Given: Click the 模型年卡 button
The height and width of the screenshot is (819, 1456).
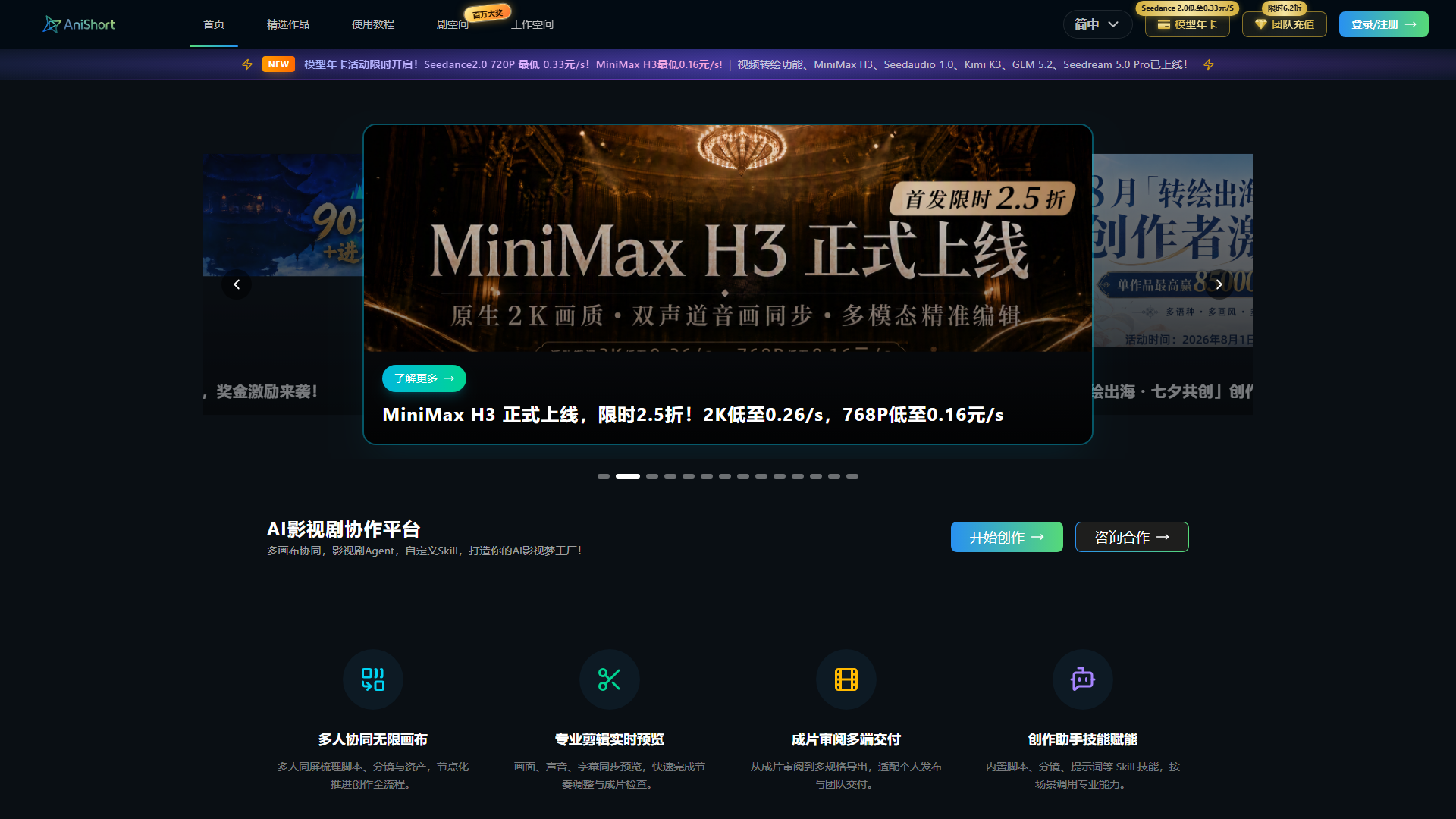Looking at the screenshot, I should point(1188,24).
